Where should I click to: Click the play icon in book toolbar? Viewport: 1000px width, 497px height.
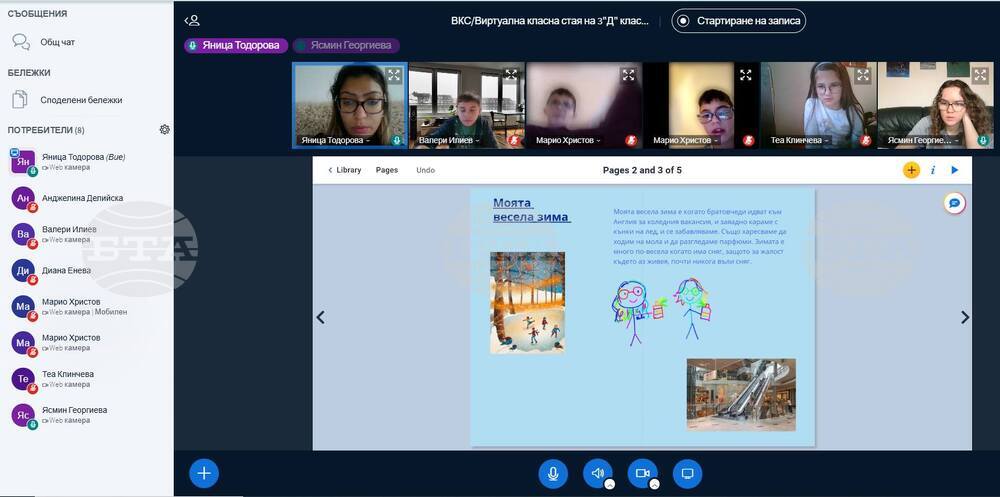[955, 170]
